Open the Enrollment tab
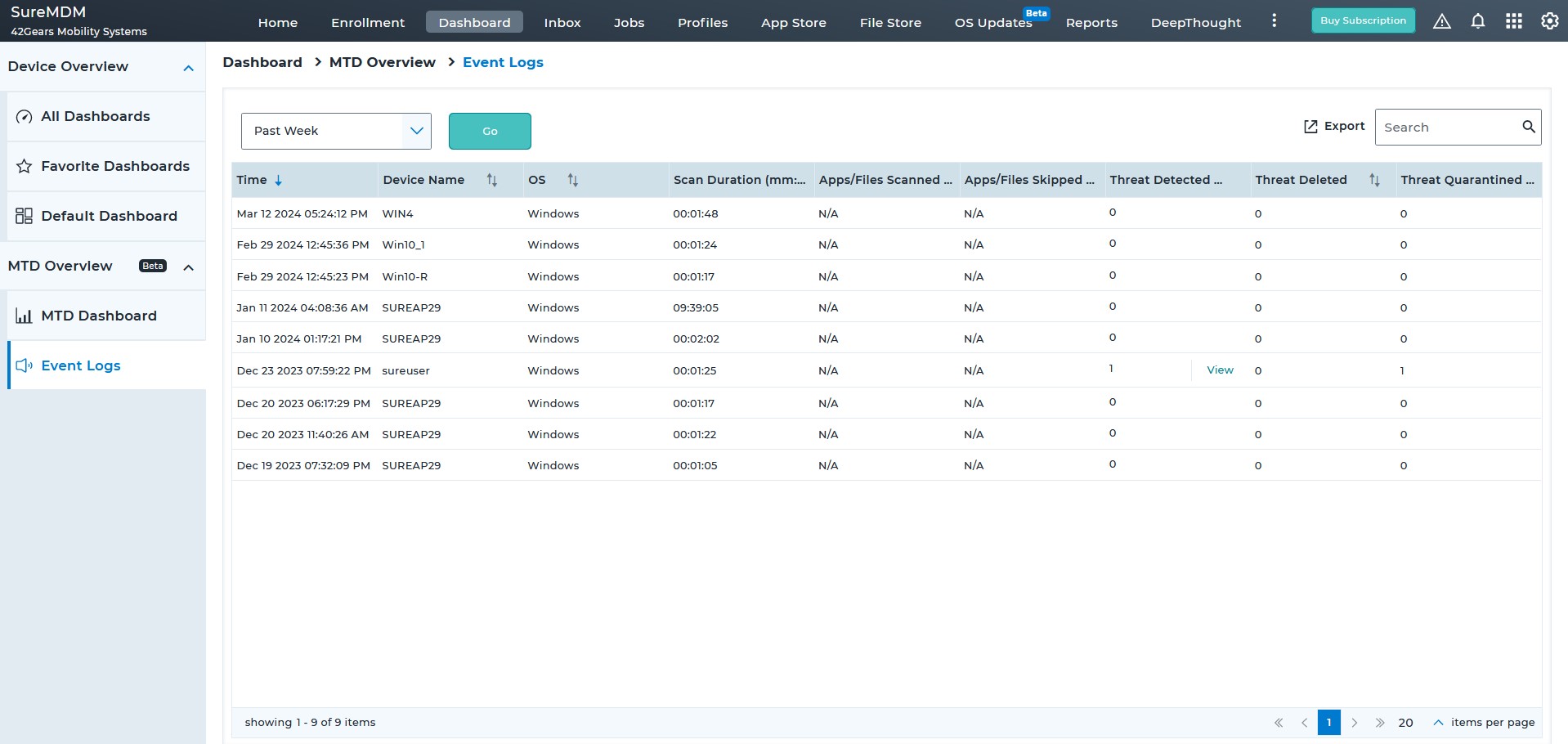Image resolution: width=1568 pixels, height=744 pixels. [368, 22]
